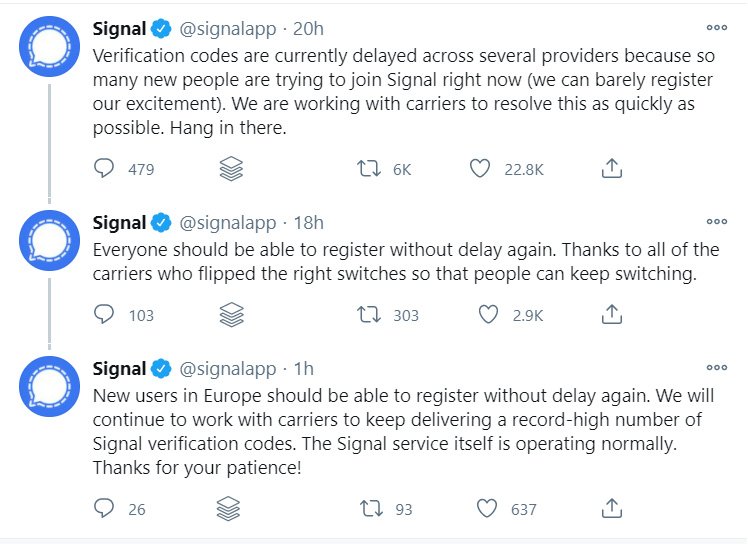
Task: Expand more options on the 1h tweet
Action: pos(716,367)
